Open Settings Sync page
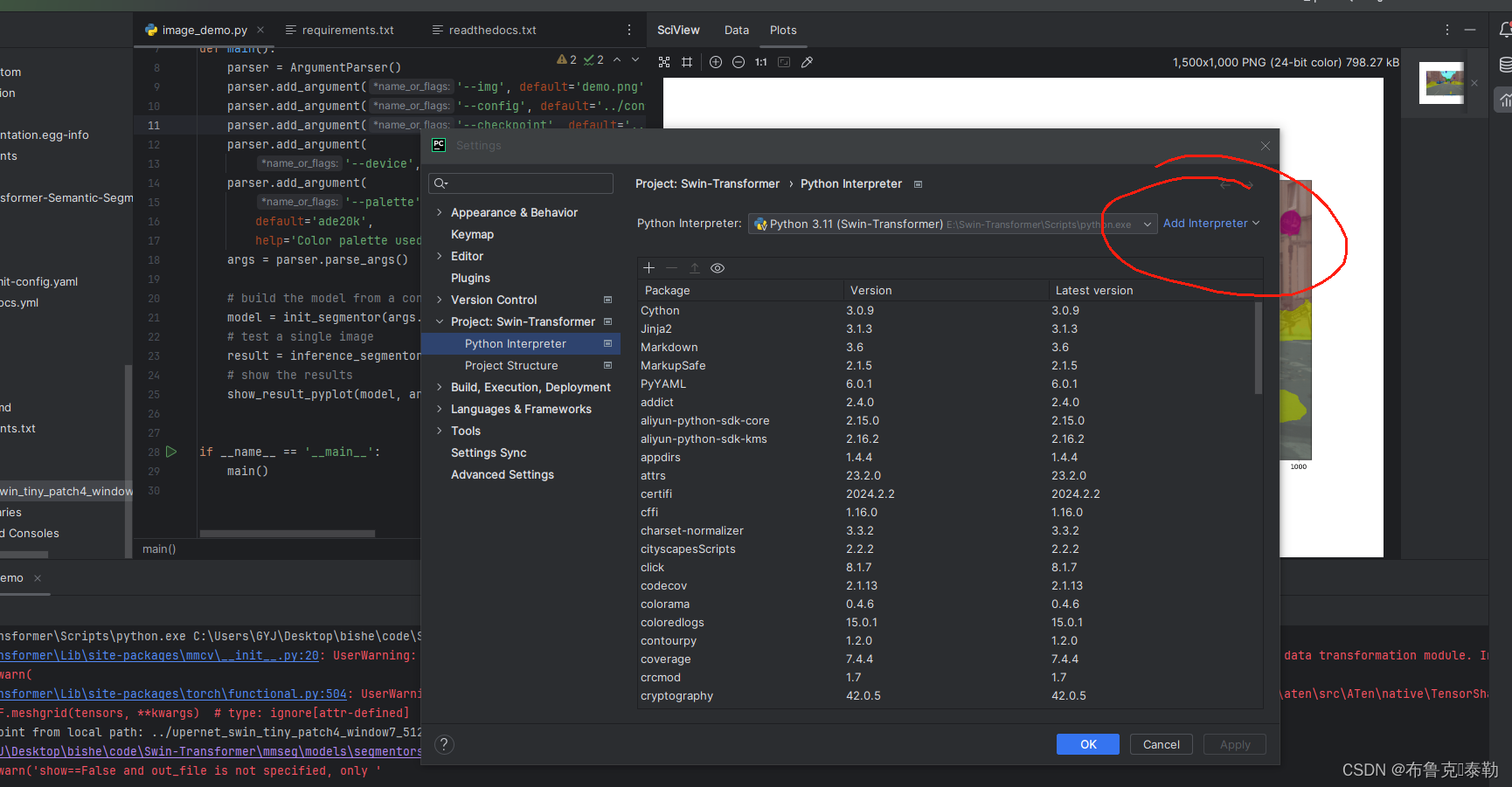This screenshot has width=1512, height=787. tap(489, 452)
